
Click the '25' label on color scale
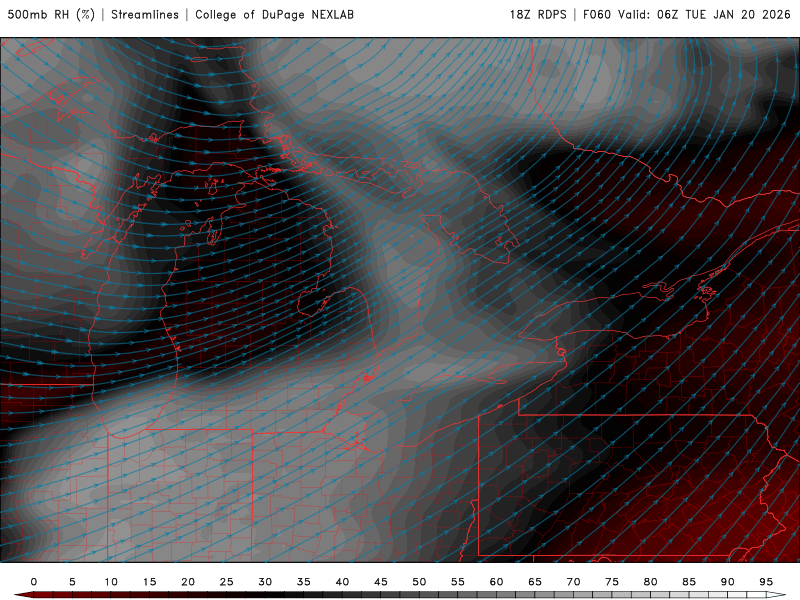pos(226,582)
